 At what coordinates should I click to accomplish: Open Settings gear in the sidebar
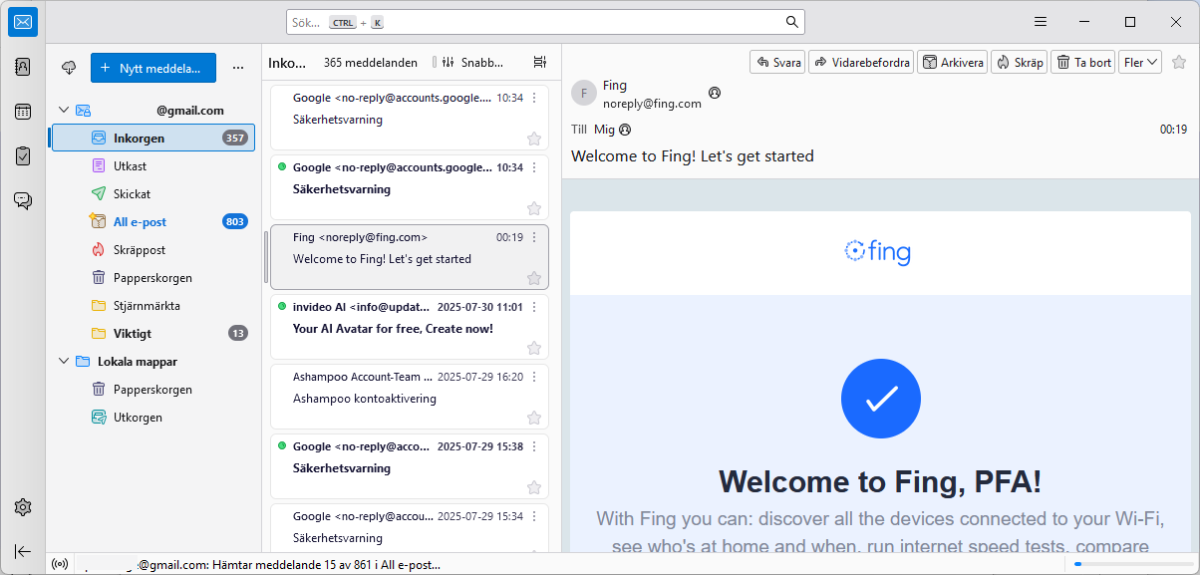pos(23,508)
